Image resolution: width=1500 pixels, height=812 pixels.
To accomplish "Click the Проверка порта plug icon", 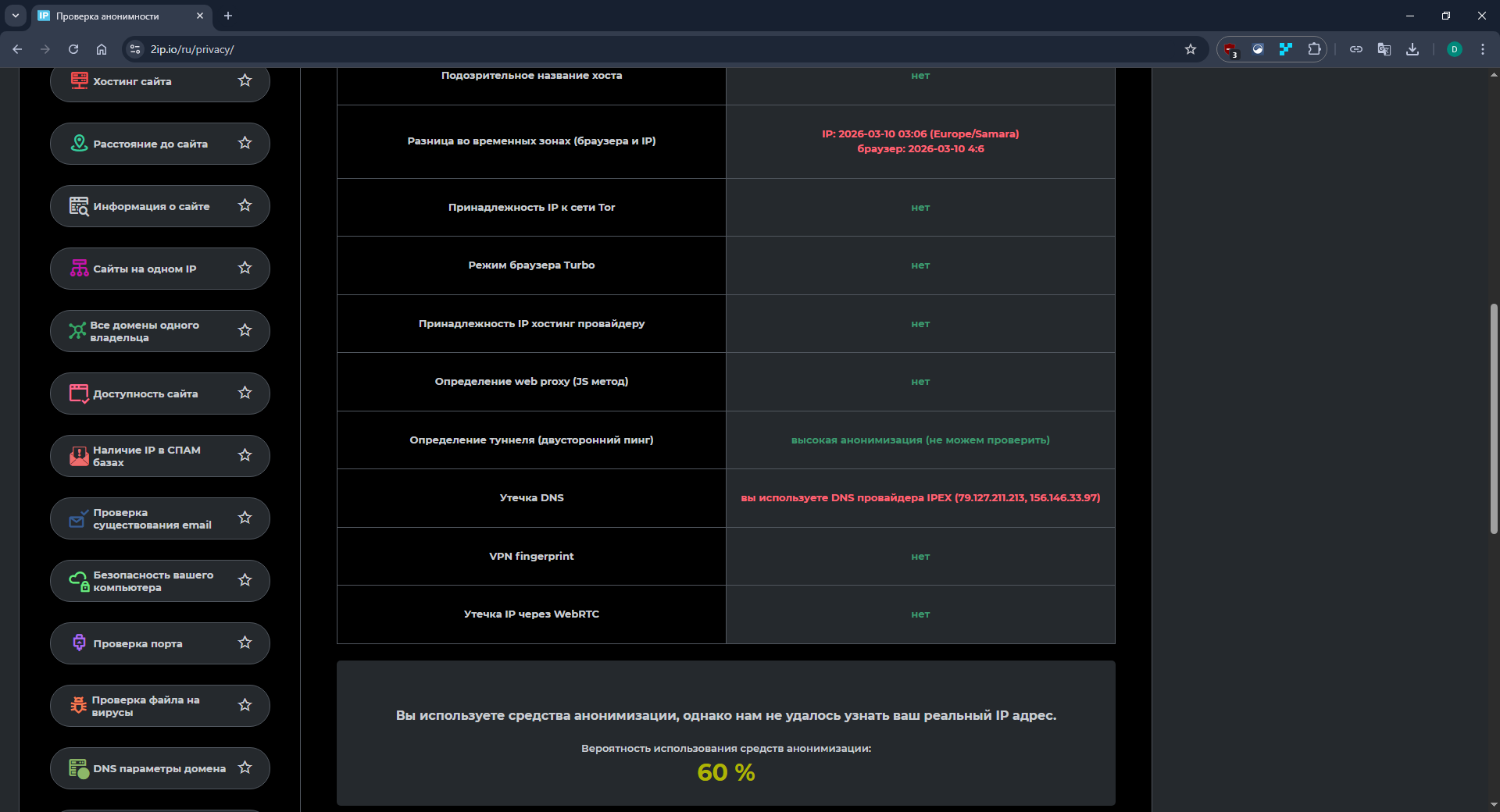I will 79,643.
